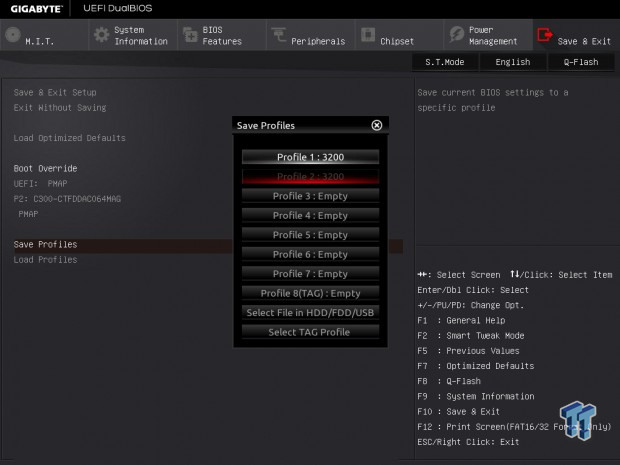Click the Save Profiles menu entry
Image resolution: width=620 pixels, height=465 pixels.
click(45, 244)
